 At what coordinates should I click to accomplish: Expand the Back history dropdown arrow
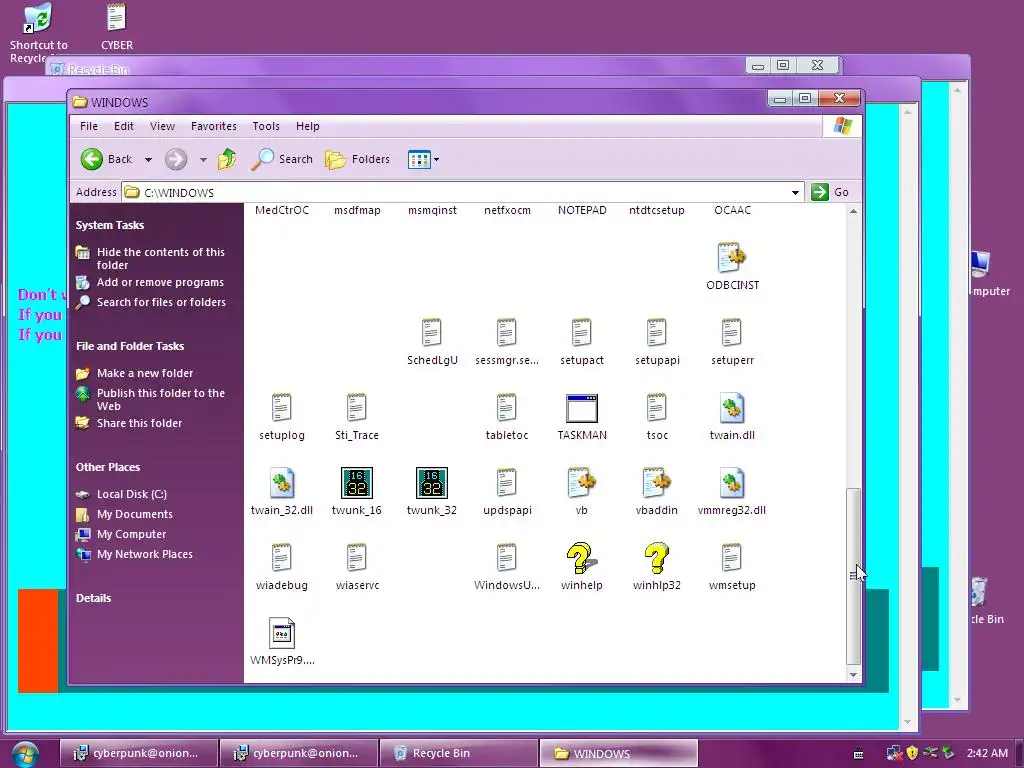(148, 159)
